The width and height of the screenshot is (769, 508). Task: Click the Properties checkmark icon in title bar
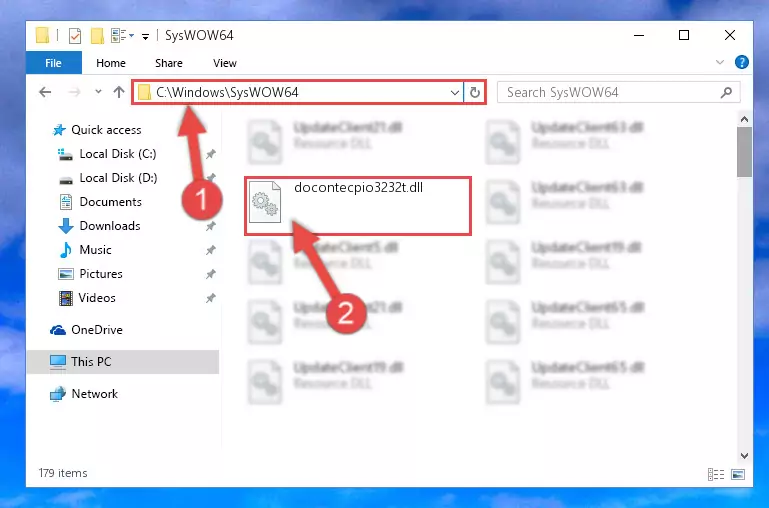point(75,36)
